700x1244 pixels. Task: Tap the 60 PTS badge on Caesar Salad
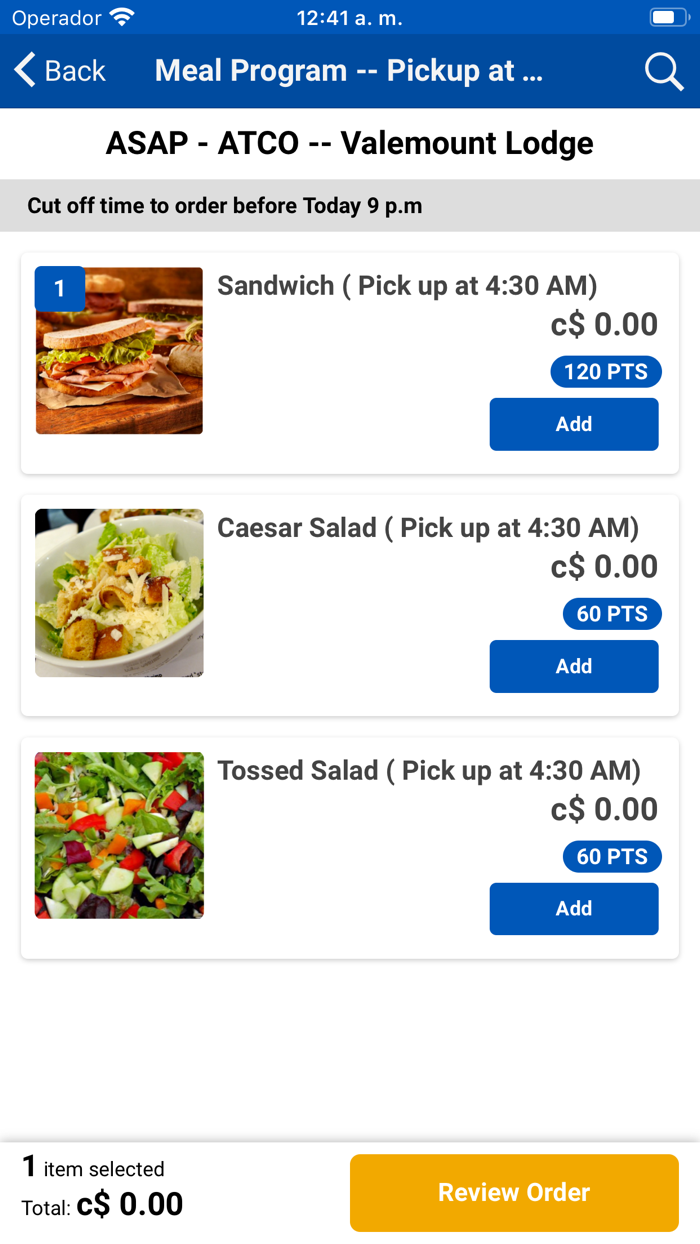point(612,614)
